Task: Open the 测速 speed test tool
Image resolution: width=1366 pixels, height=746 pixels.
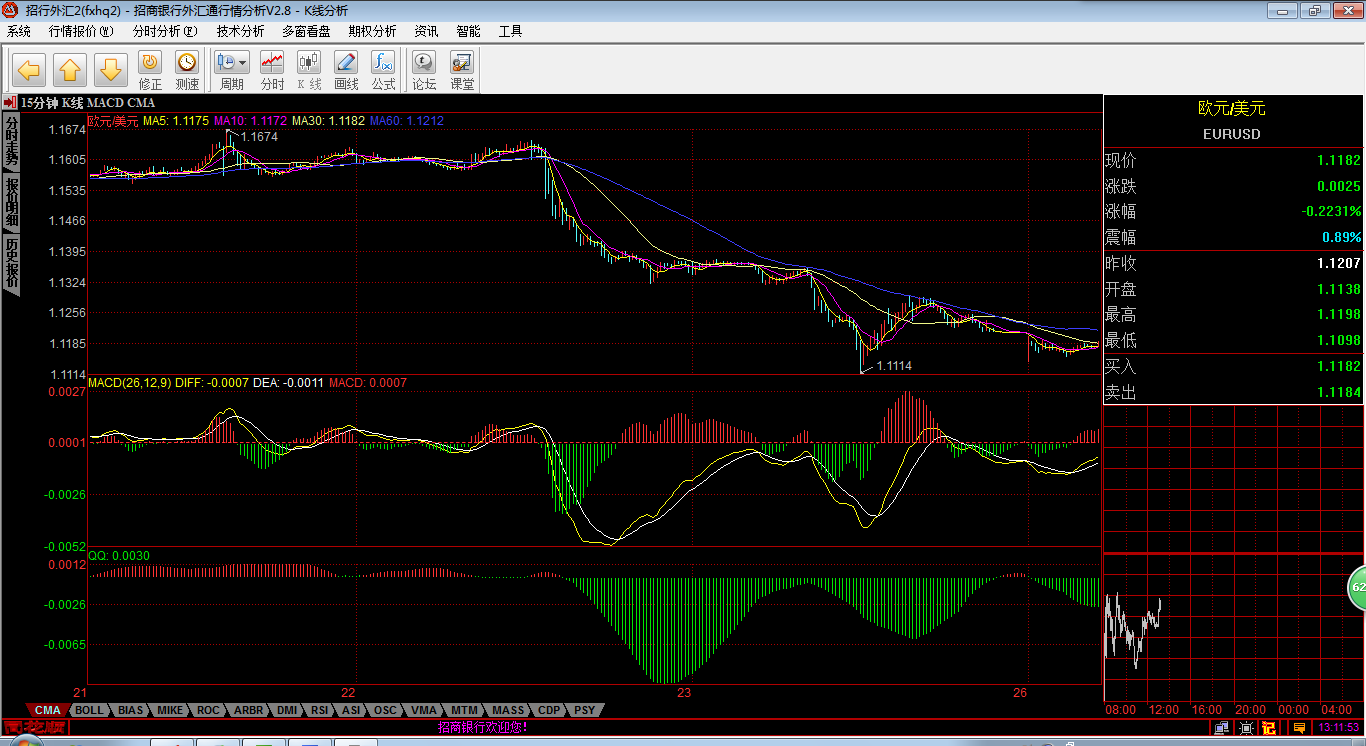Action: coord(187,71)
